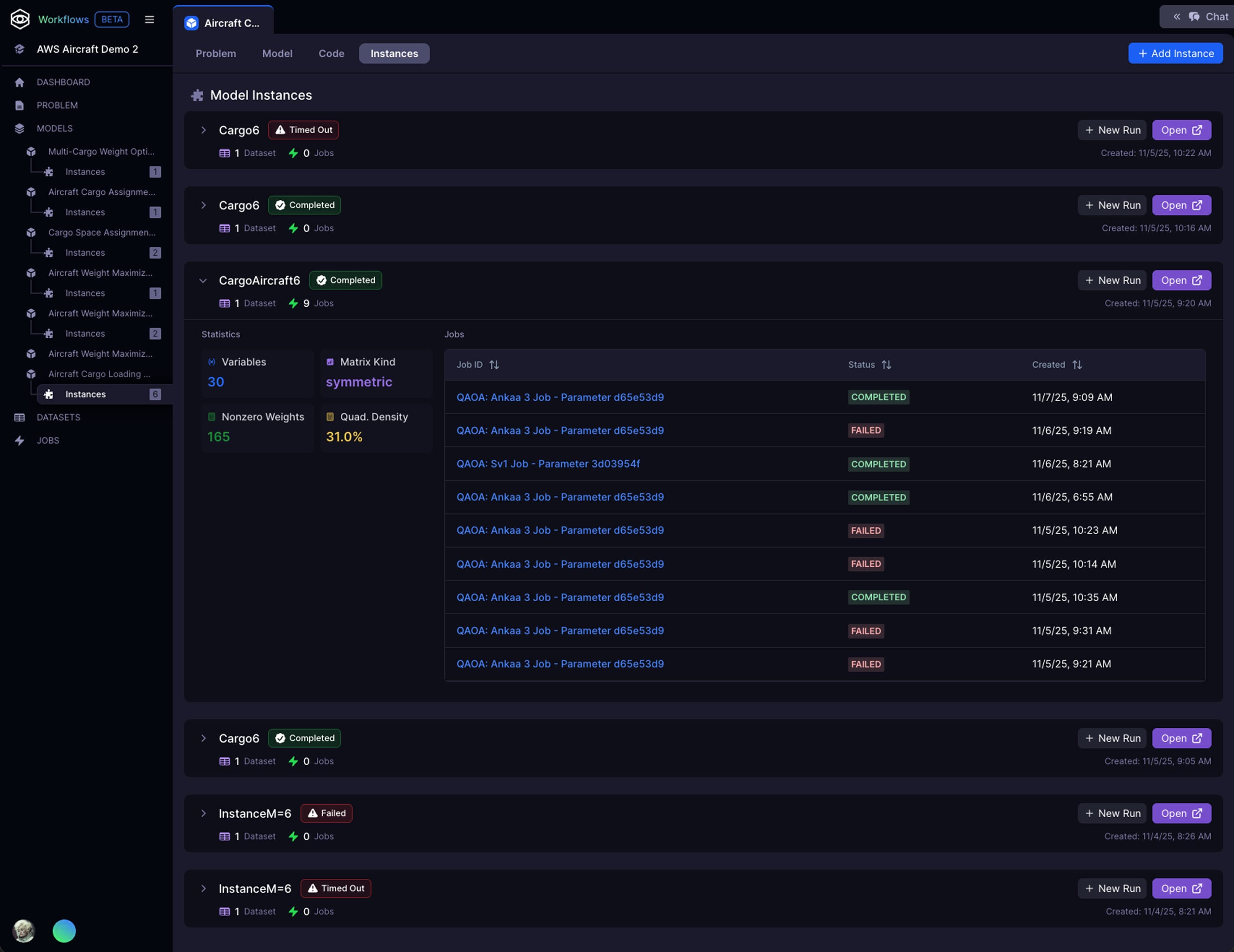Switch to the Code tab

click(331, 53)
